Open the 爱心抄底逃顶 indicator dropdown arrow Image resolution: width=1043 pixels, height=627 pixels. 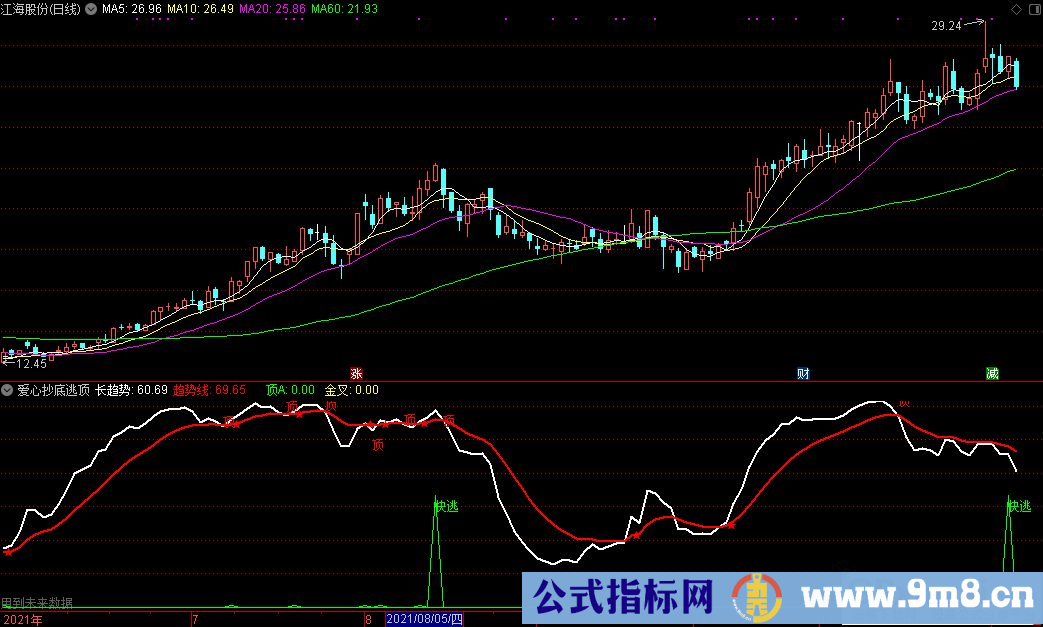tap(7, 390)
